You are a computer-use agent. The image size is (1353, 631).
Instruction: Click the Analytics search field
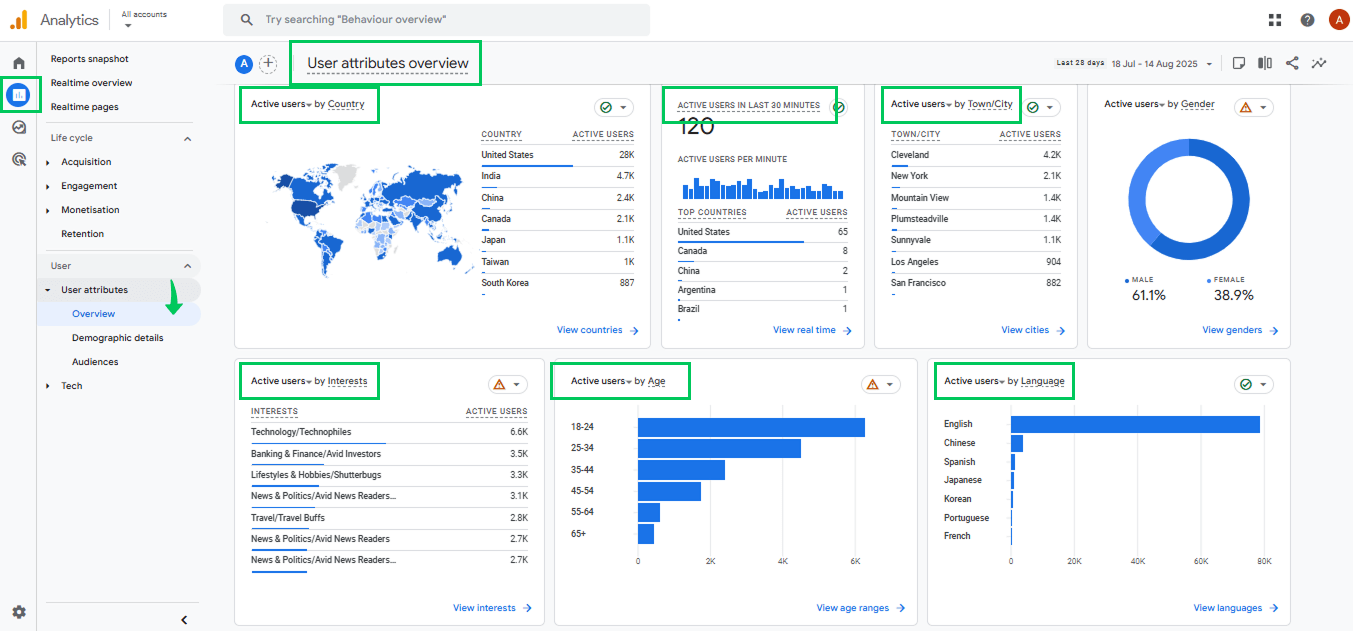(436, 20)
